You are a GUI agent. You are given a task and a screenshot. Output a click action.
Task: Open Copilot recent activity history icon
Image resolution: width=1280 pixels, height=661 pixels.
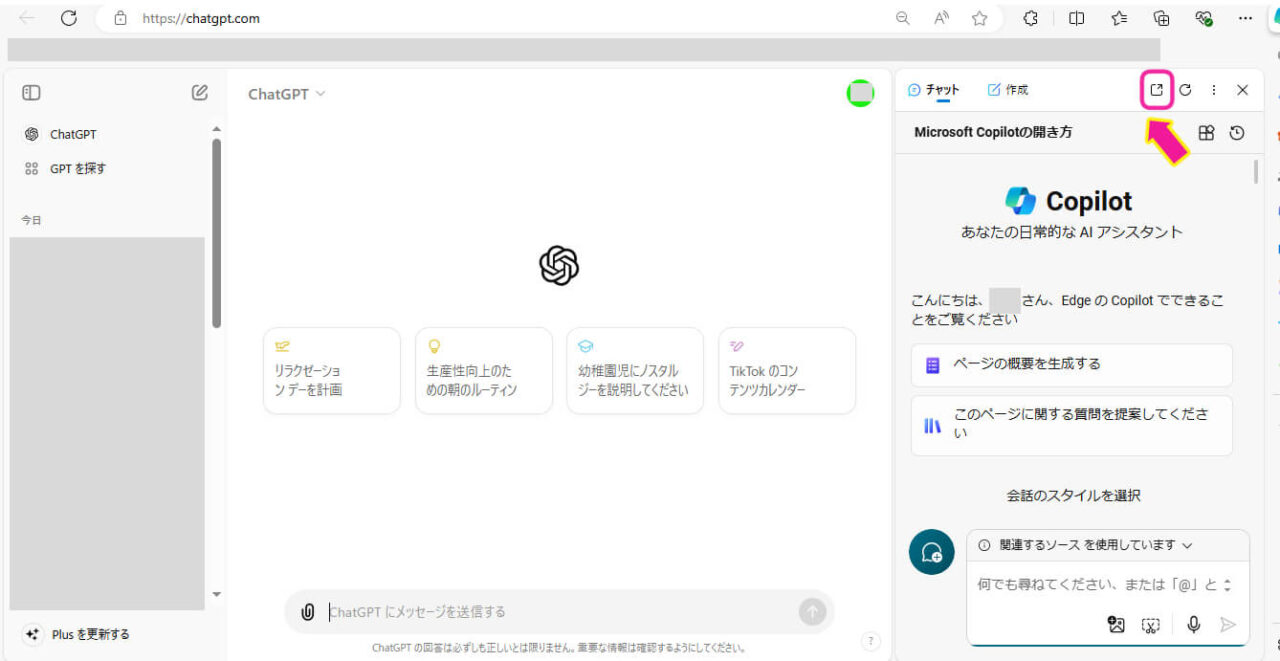[1237, 133]
